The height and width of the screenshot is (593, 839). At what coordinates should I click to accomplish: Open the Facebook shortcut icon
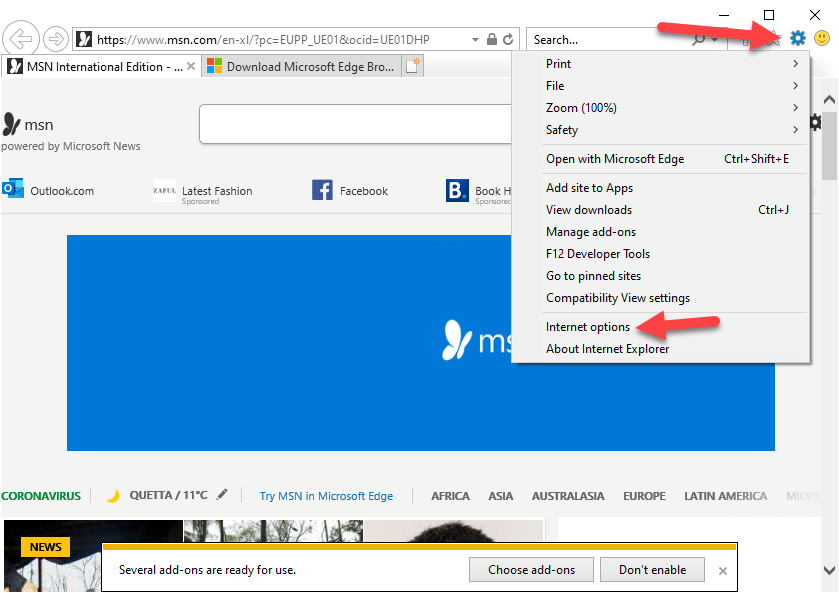(322, 190)
